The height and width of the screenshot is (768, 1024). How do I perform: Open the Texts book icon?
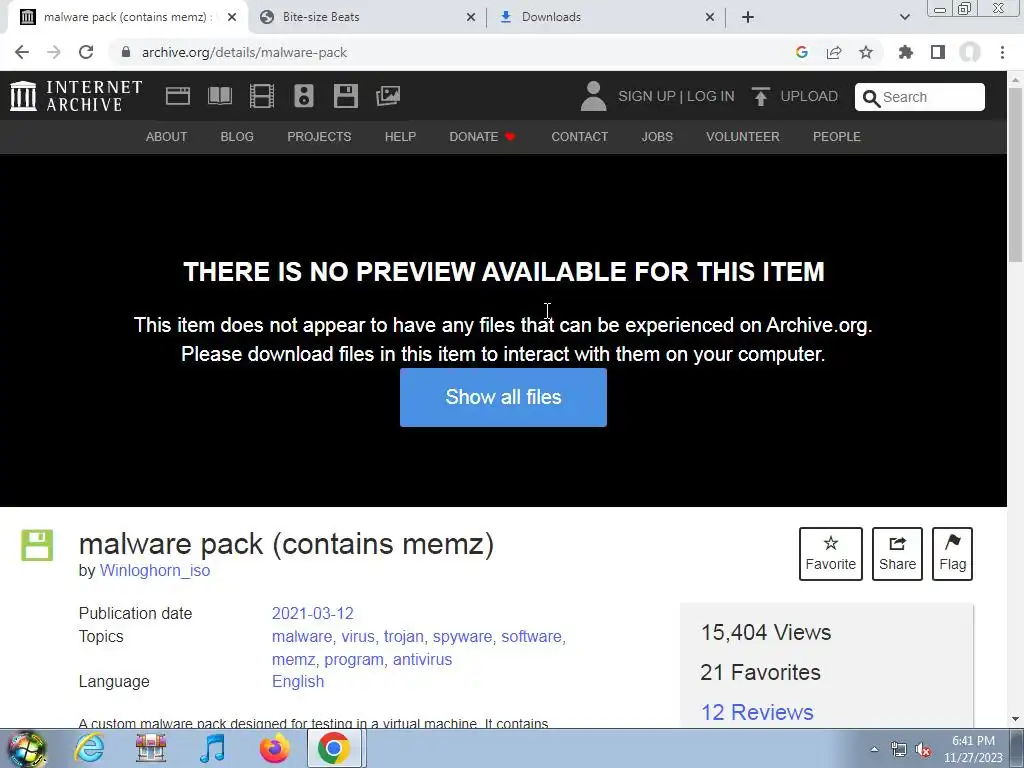click(220, 96)
